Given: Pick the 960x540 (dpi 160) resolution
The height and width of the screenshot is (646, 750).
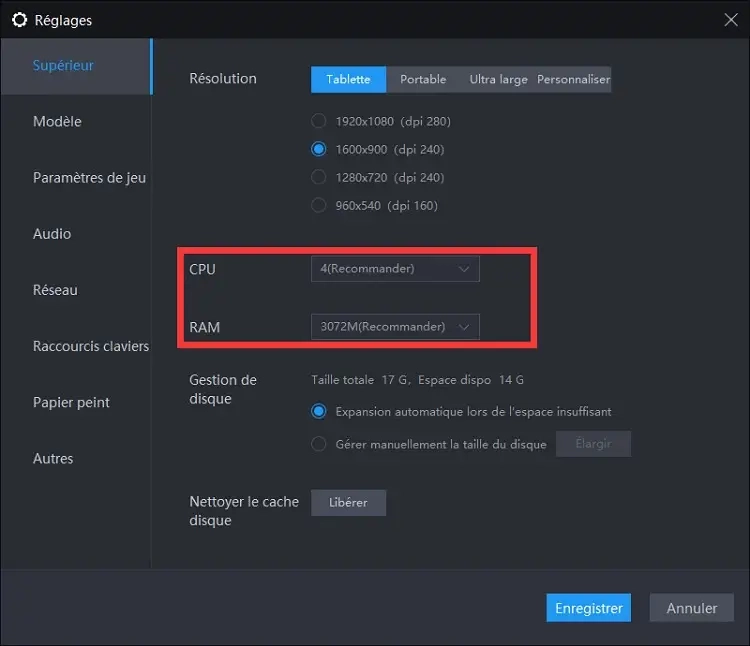Looking at the screenshot, I should [x=319, y=205].
